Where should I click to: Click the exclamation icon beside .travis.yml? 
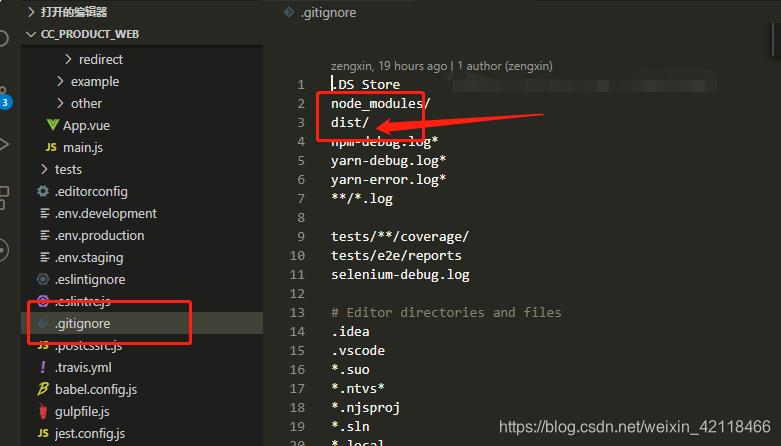coord(43,367)
